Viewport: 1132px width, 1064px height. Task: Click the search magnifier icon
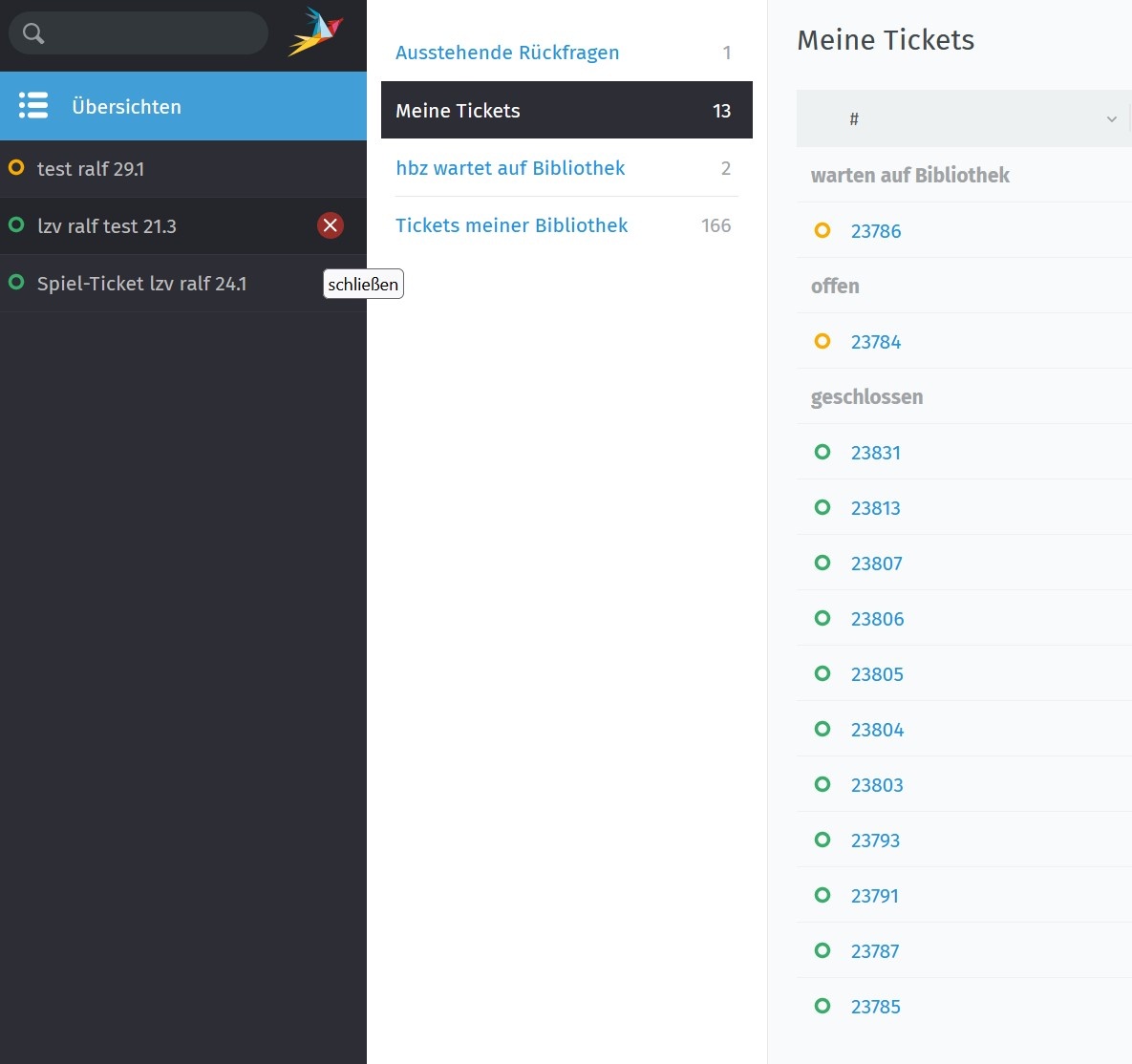(x=33, y=33)
